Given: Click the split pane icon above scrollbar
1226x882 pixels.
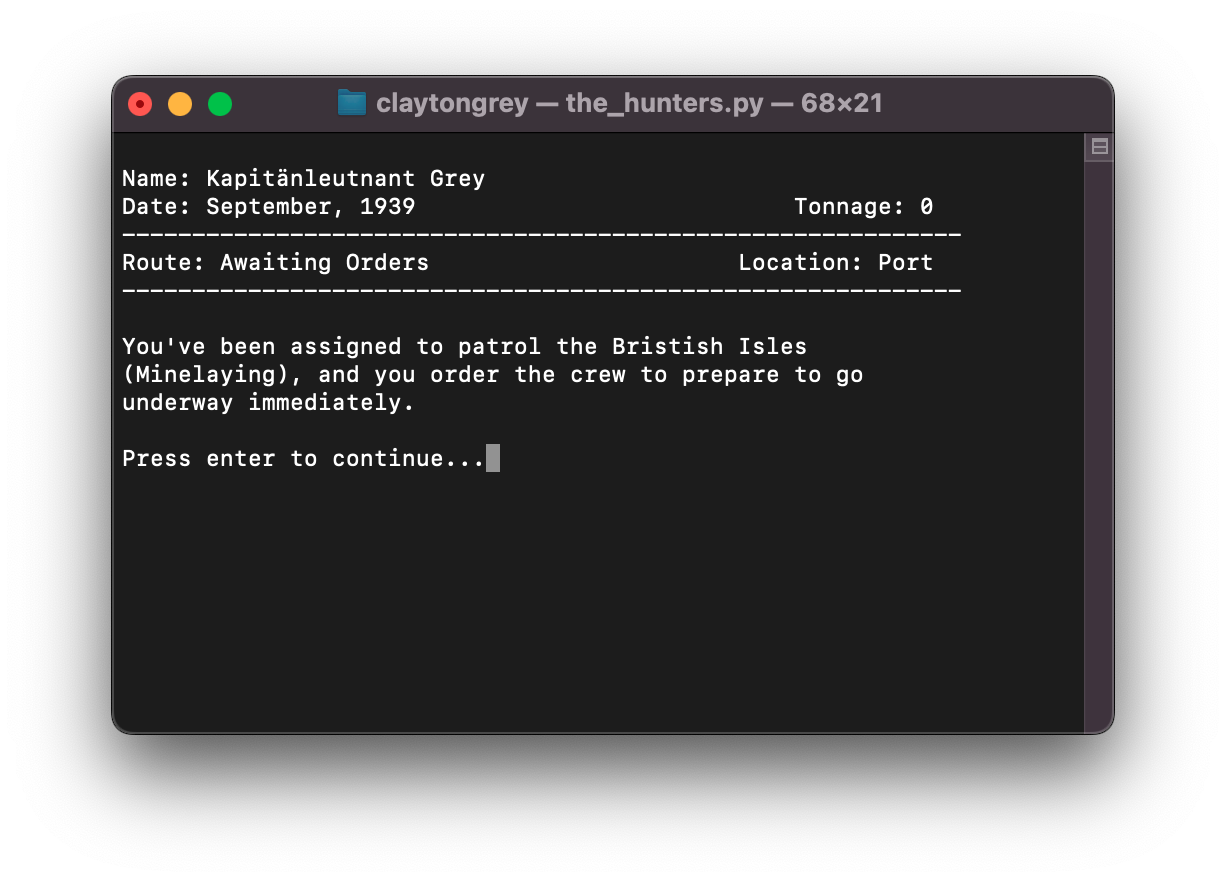Looking at the screenshot, I should 1099,147.
